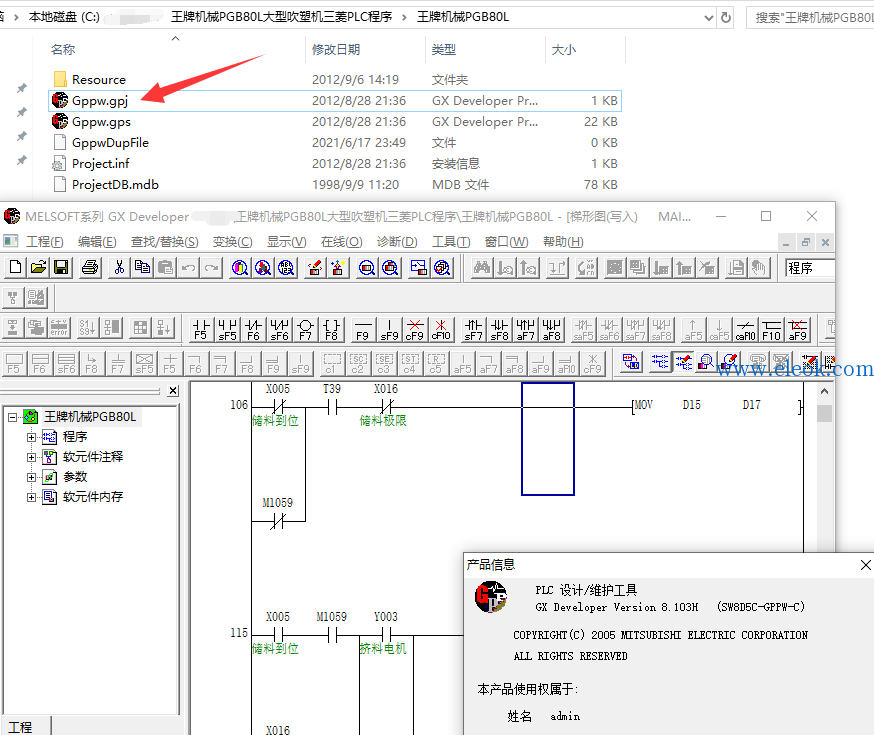The width and height of the screenshot is (874, 735).
Task: Select the Gppw.gpj file in Explorer
Action: pyautogui.click(x=335, y=101)
